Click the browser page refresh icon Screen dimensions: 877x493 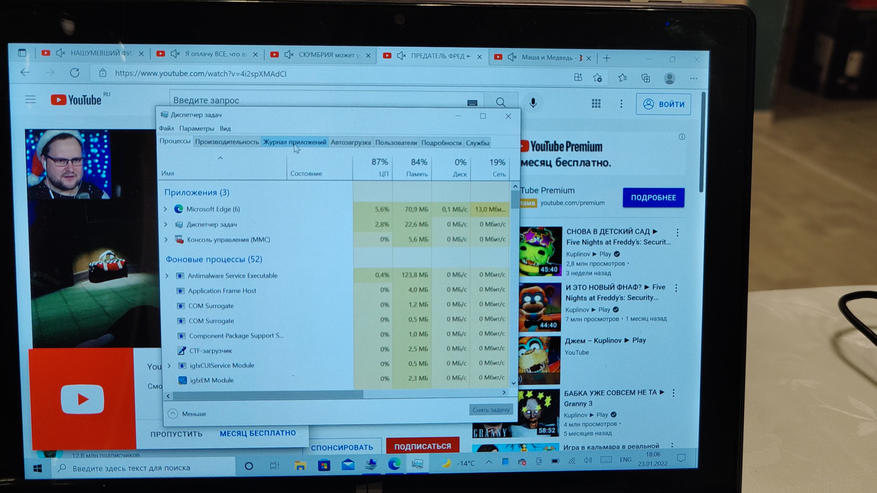75,73
